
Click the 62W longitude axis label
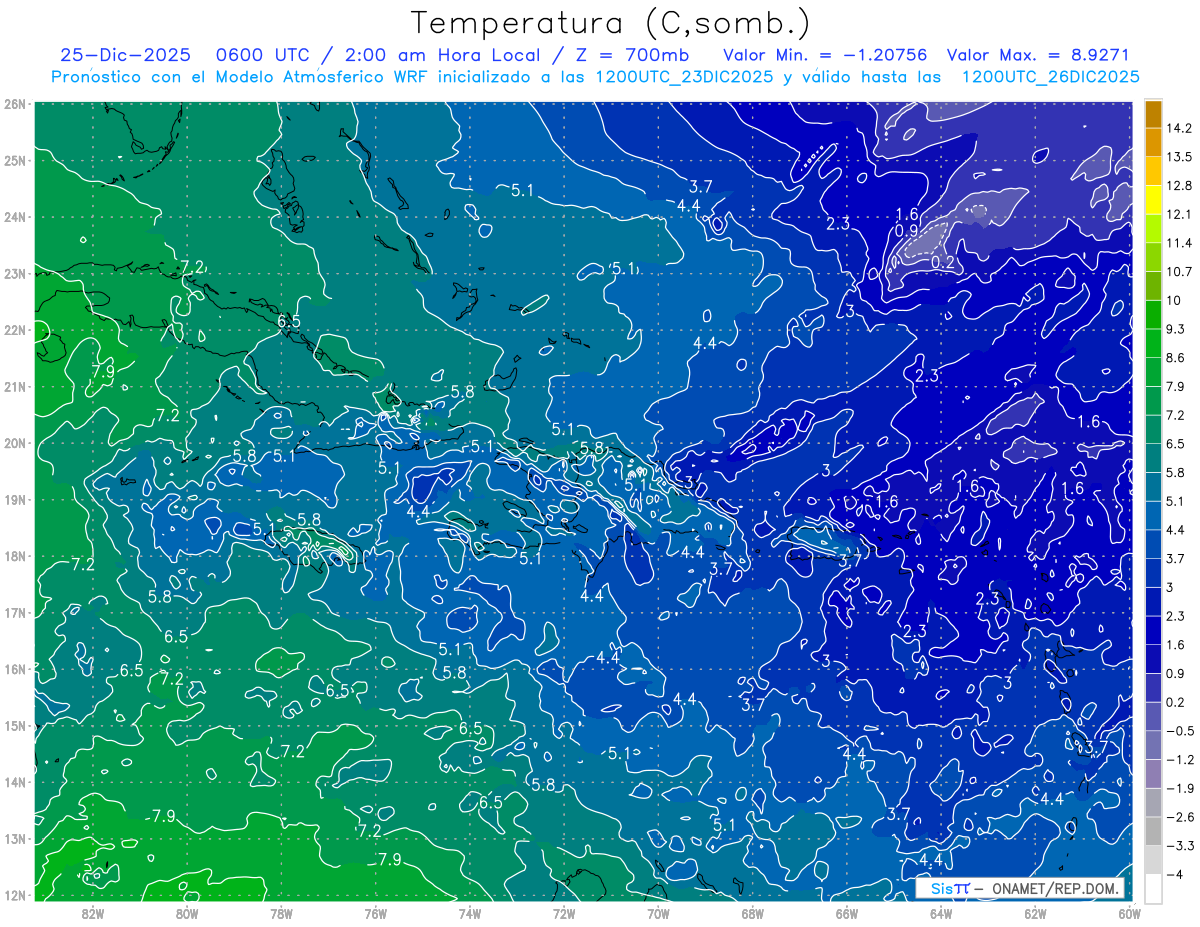click(x=1035, y=912)
